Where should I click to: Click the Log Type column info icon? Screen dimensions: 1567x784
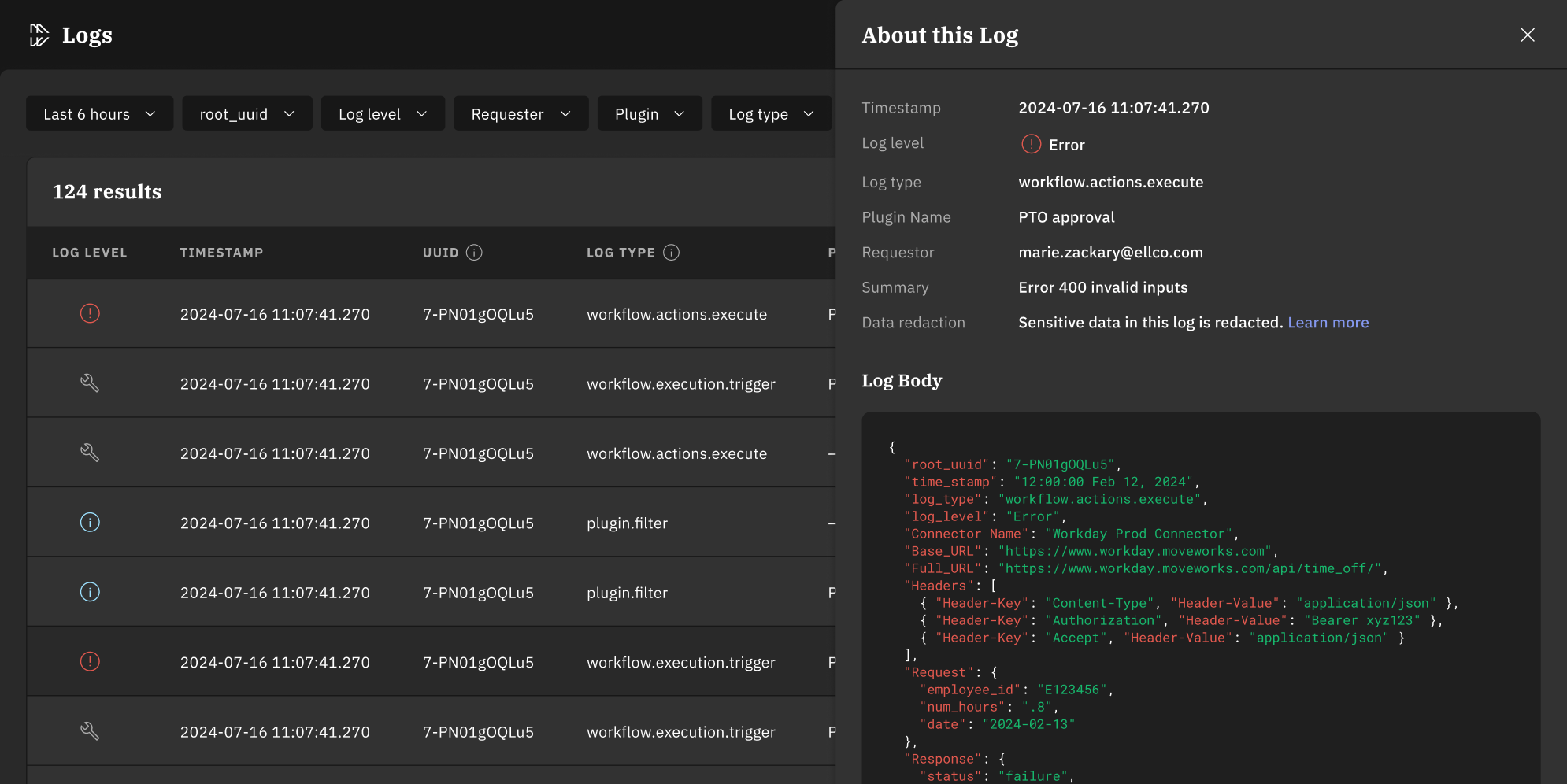click(x=671, y=253)
